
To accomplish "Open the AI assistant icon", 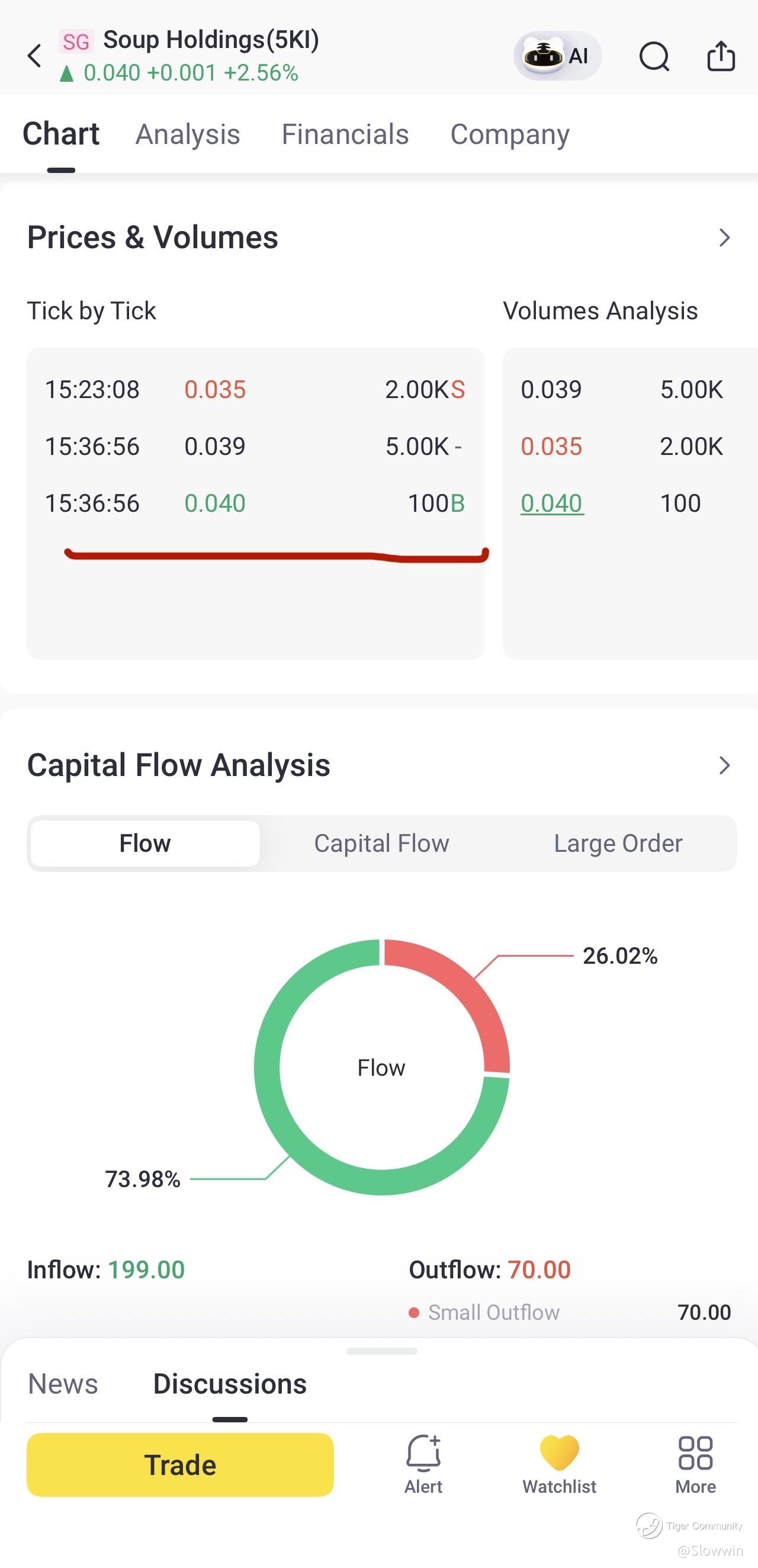I will tap(557, 56).
